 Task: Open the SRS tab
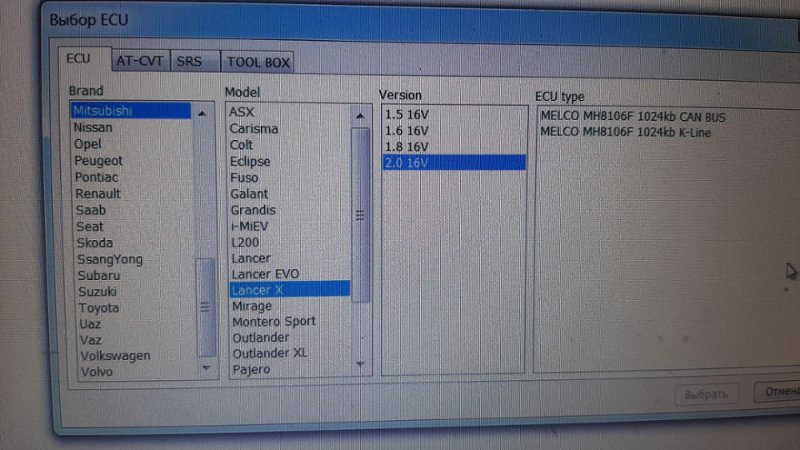coord(195,62)
